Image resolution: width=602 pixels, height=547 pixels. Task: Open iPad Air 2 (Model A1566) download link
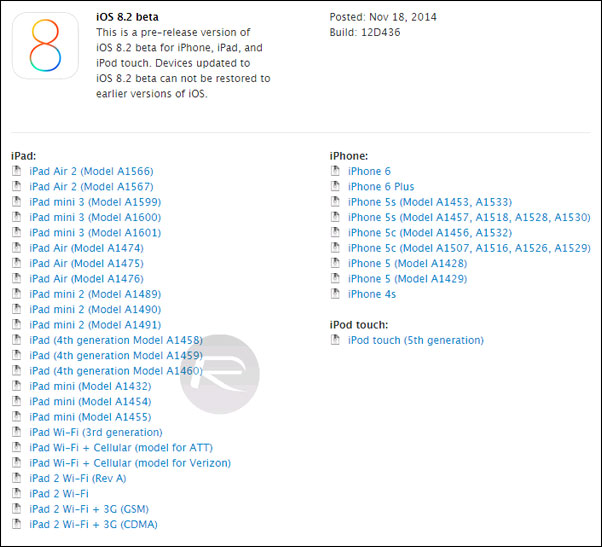coord(91,171)
